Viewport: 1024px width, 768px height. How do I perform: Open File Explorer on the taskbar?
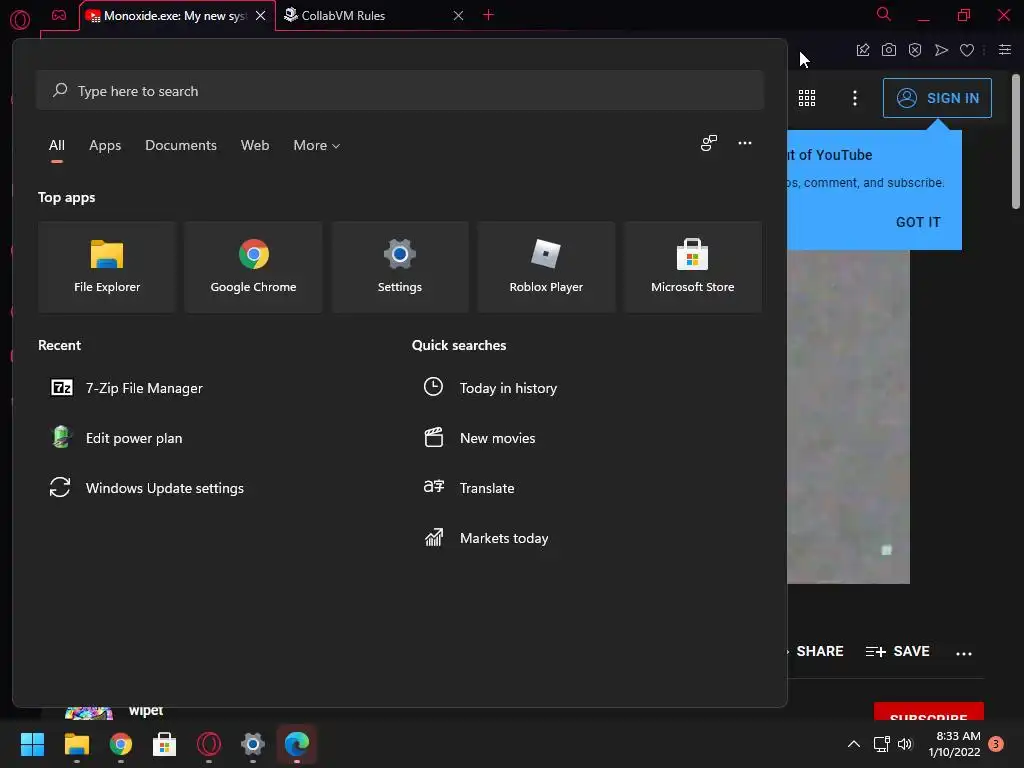pyautogui.click(x=76, y=744)
